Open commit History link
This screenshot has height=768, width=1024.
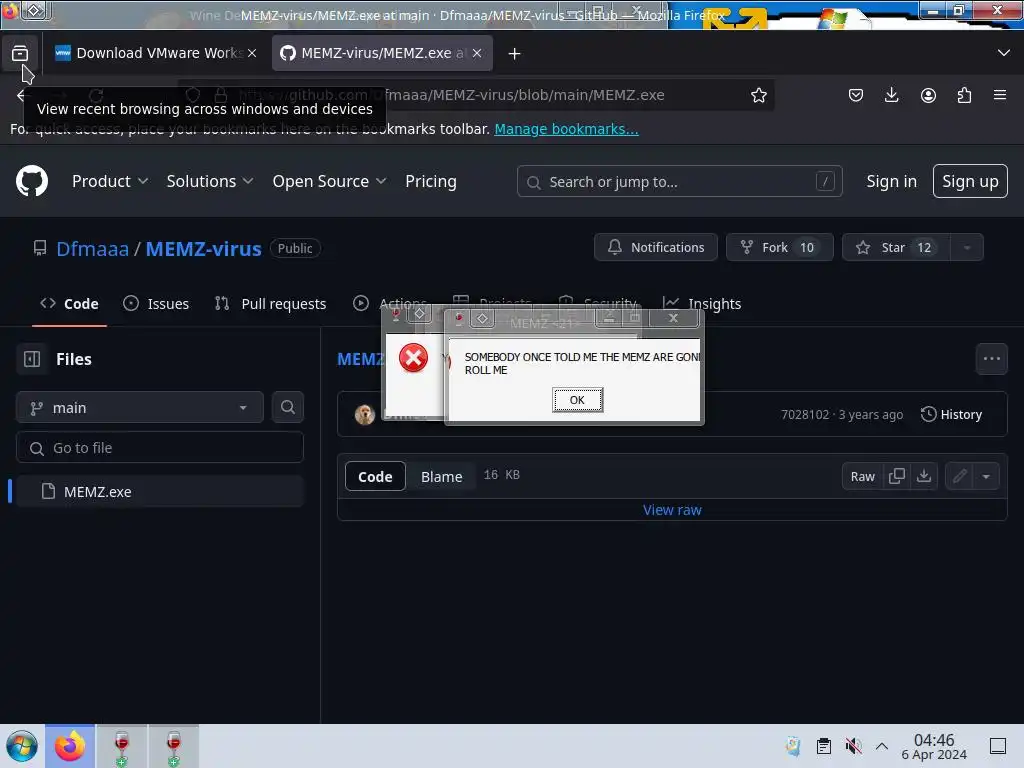click(951, 414)
